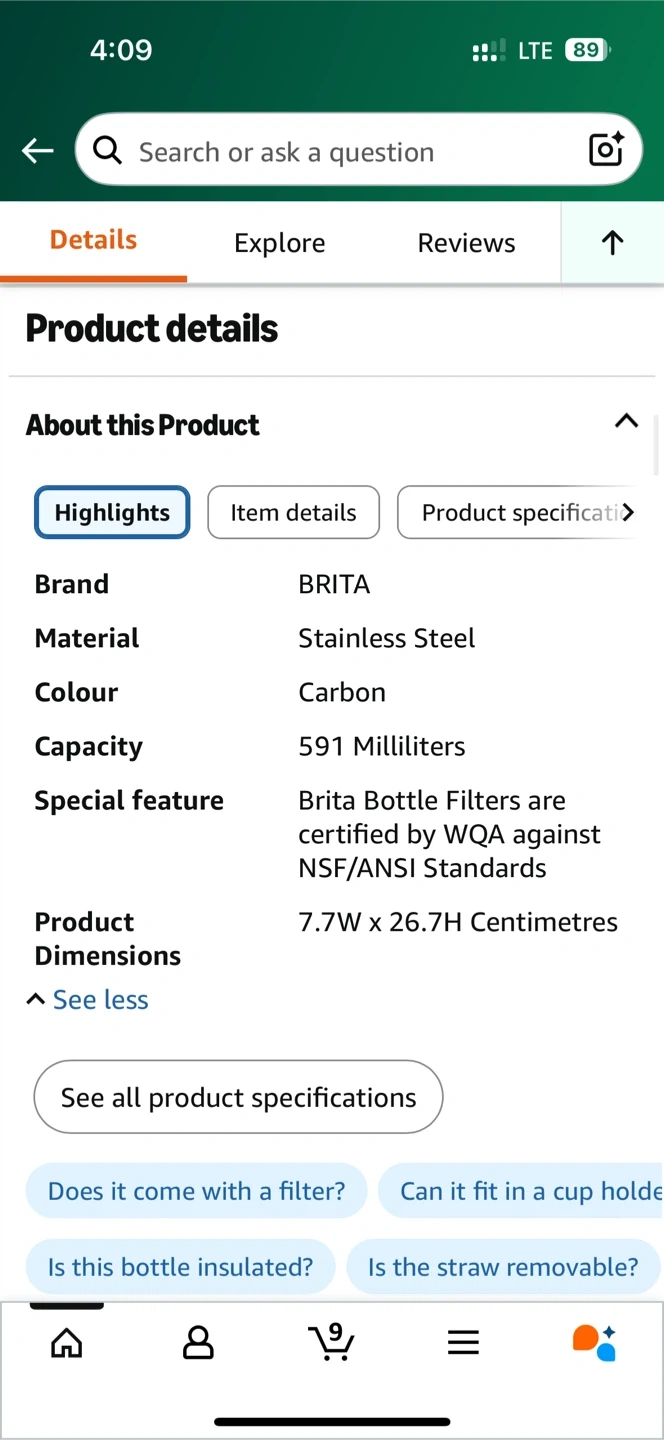Open the shopping cart icon
This screenshot has width=664, height=1440.
pyautogui.click(x=331, y=1342)
